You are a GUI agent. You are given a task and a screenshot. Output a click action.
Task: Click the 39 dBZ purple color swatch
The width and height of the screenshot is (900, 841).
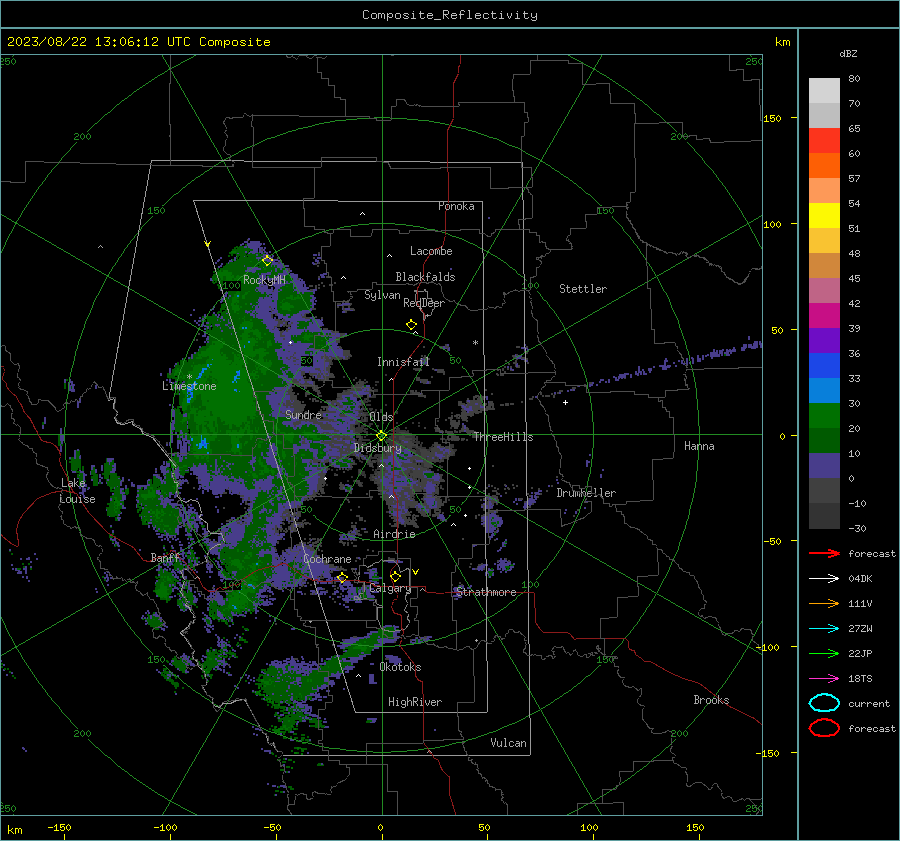(824, 340)
